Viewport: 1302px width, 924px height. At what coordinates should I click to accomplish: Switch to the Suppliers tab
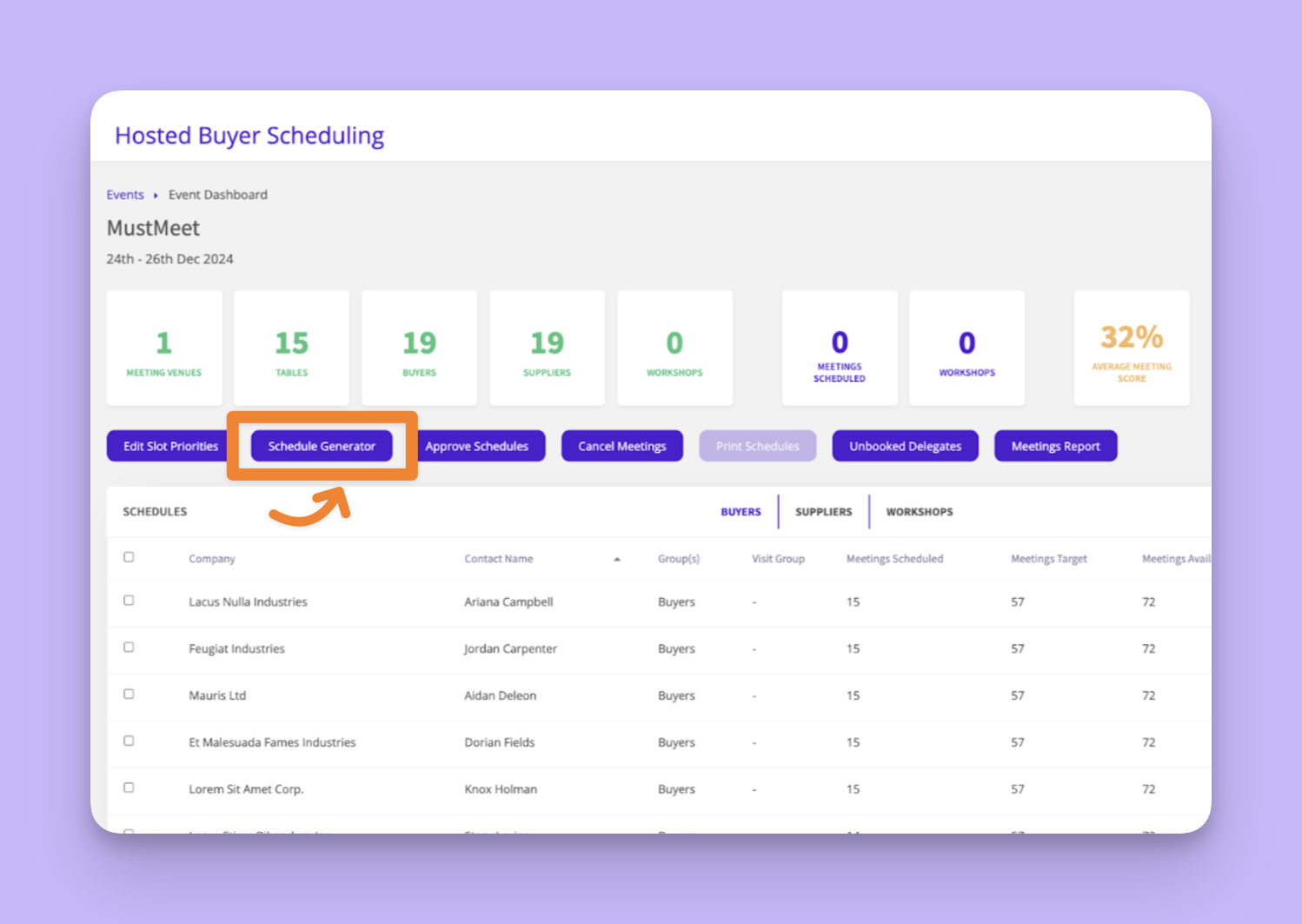tap(822, 511)
